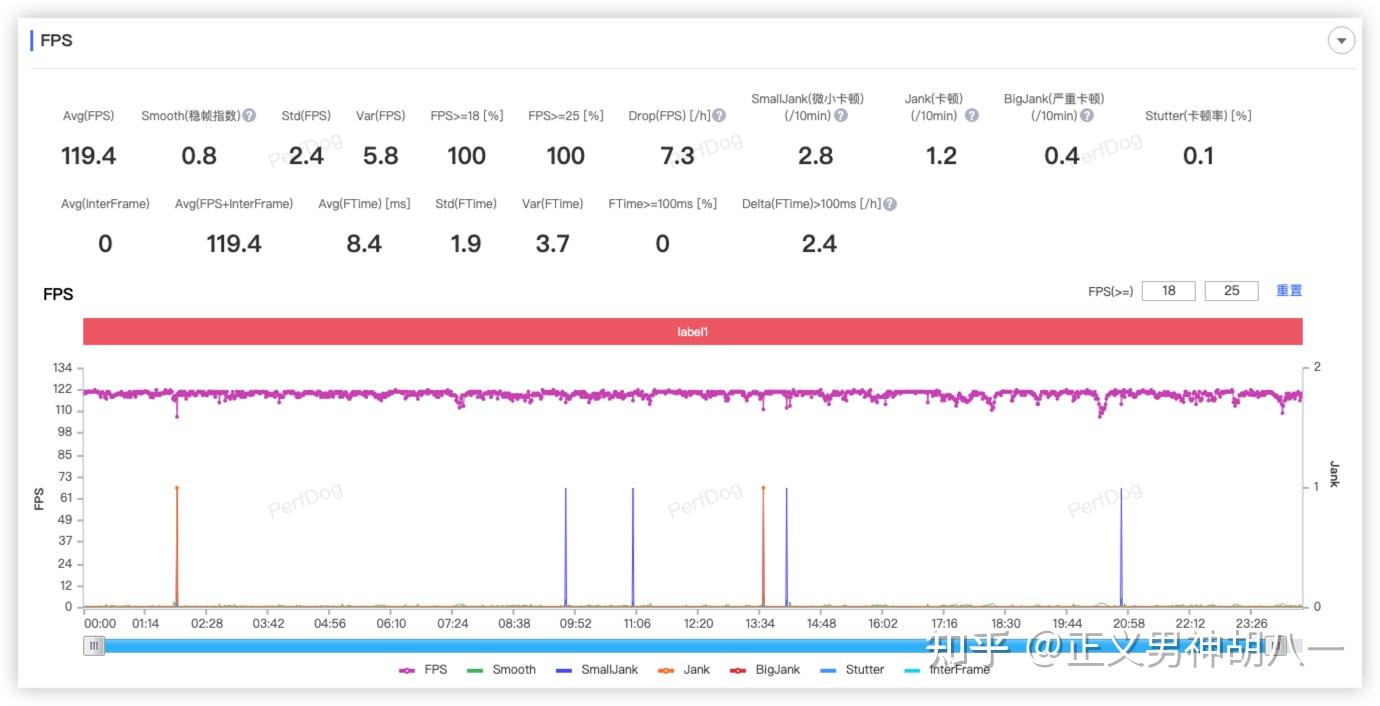Viewport: 1380px width, 706px height.
Task: Collapse the FPS panel with the arrow button
Action: click(1340, 41)
